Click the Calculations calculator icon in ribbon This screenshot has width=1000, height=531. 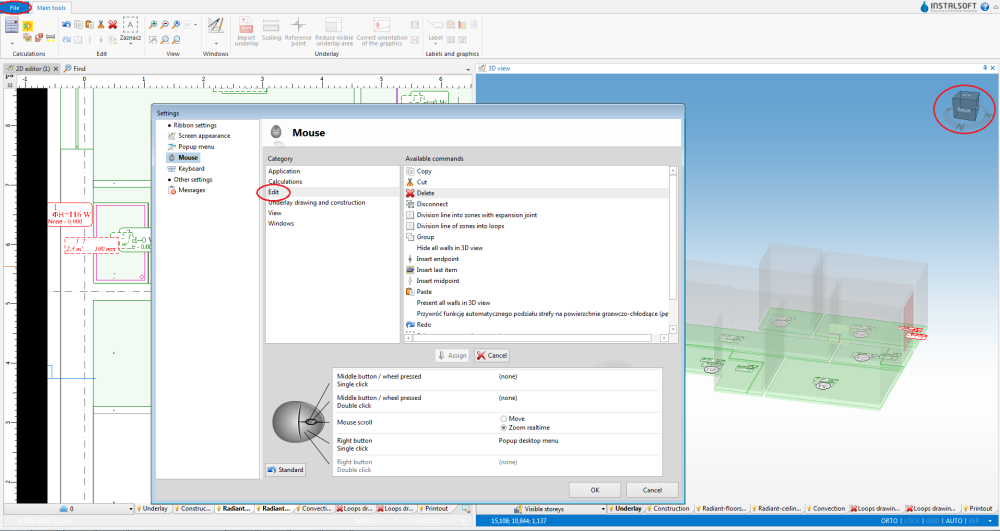click(11, 25)
